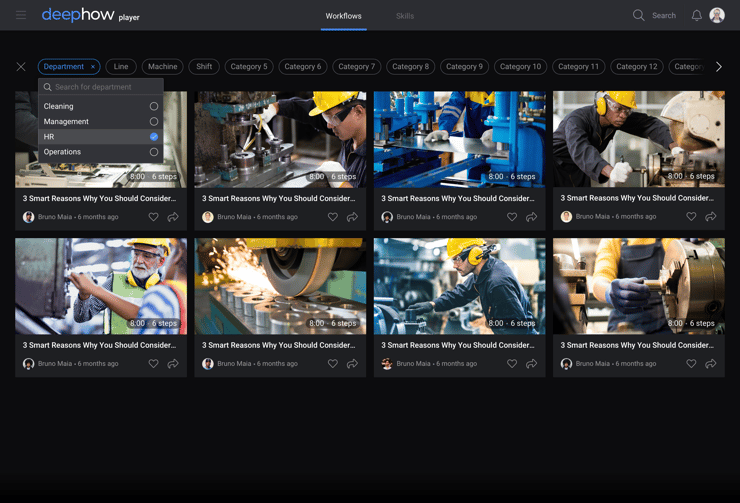740x503 pixels.
Task: Open the Category 7 filter
Action: click(x=356, y=67)
